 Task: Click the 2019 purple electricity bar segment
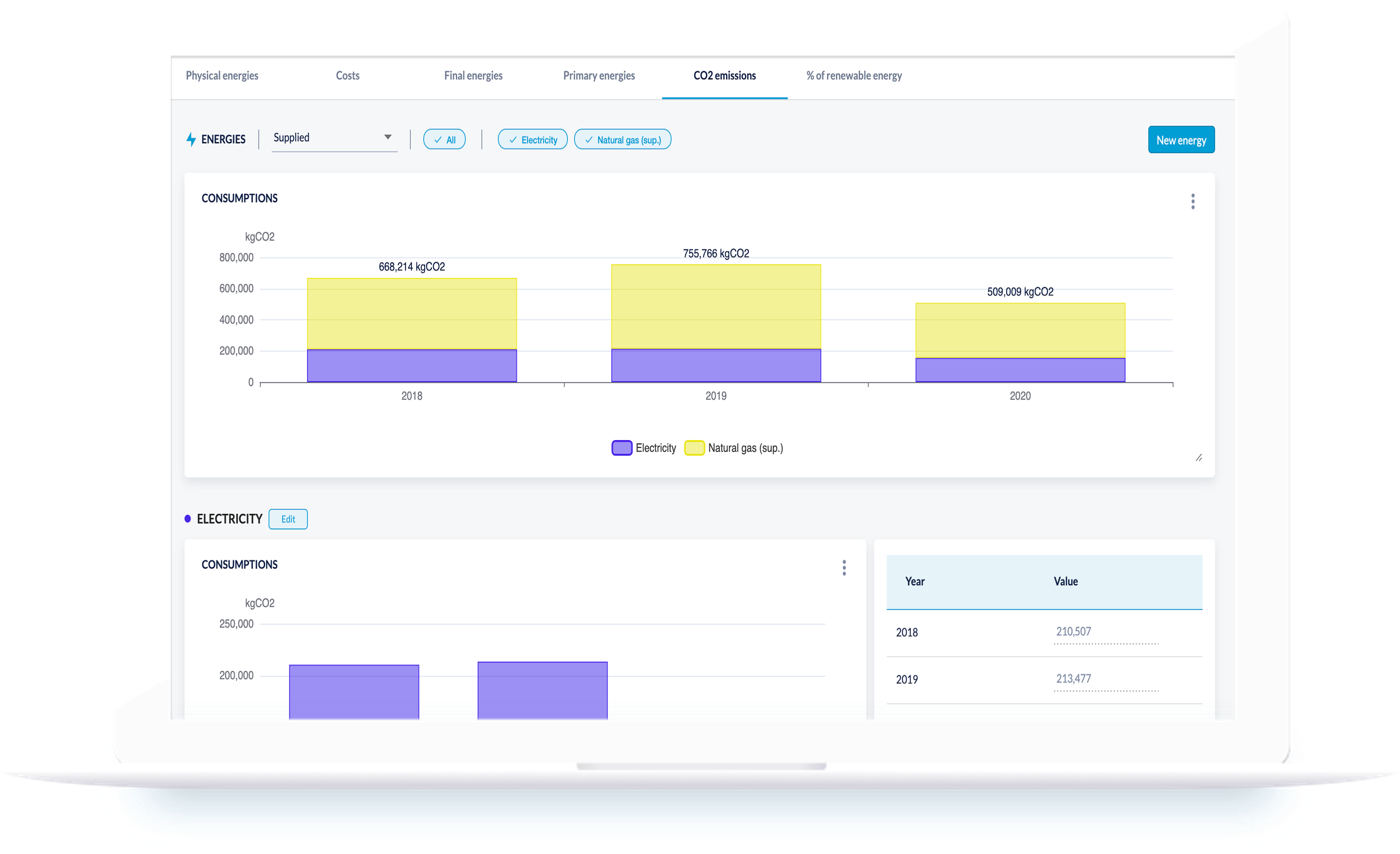[x=716, y=365]
